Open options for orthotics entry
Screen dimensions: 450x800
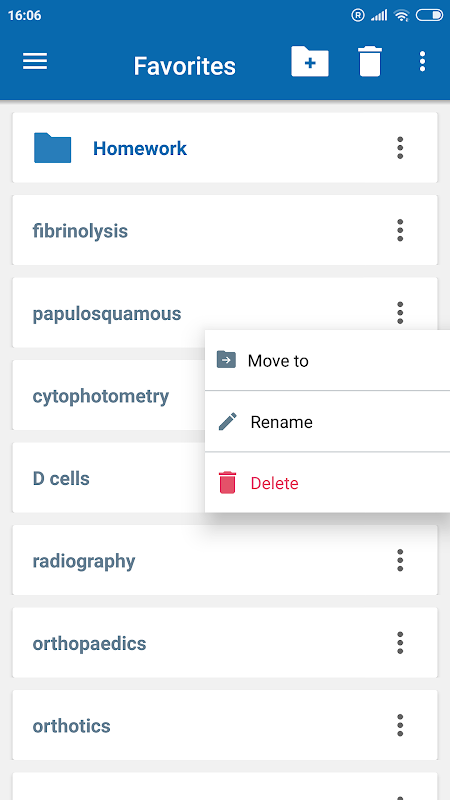(400, 726)
